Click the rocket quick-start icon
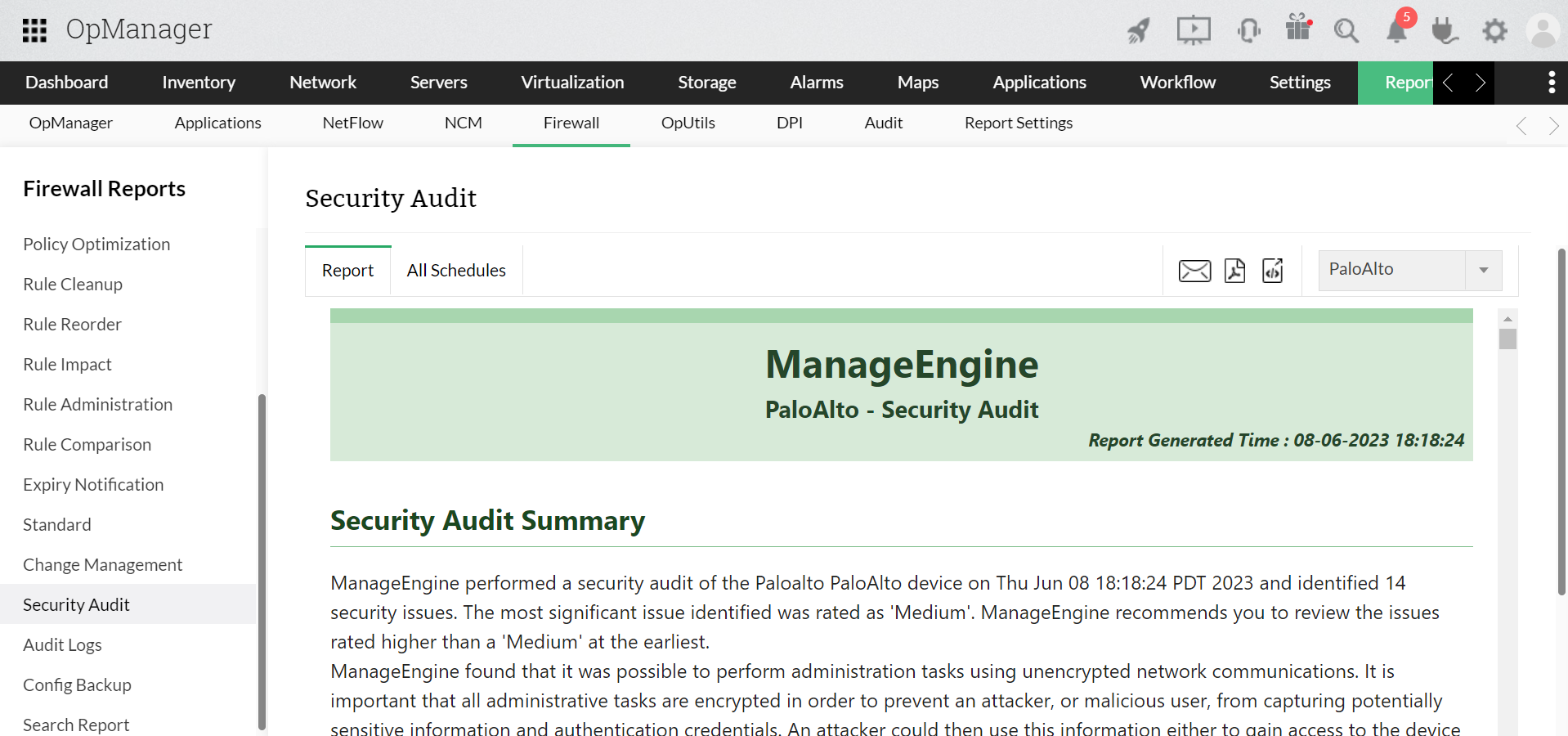 coord(1139,30)
